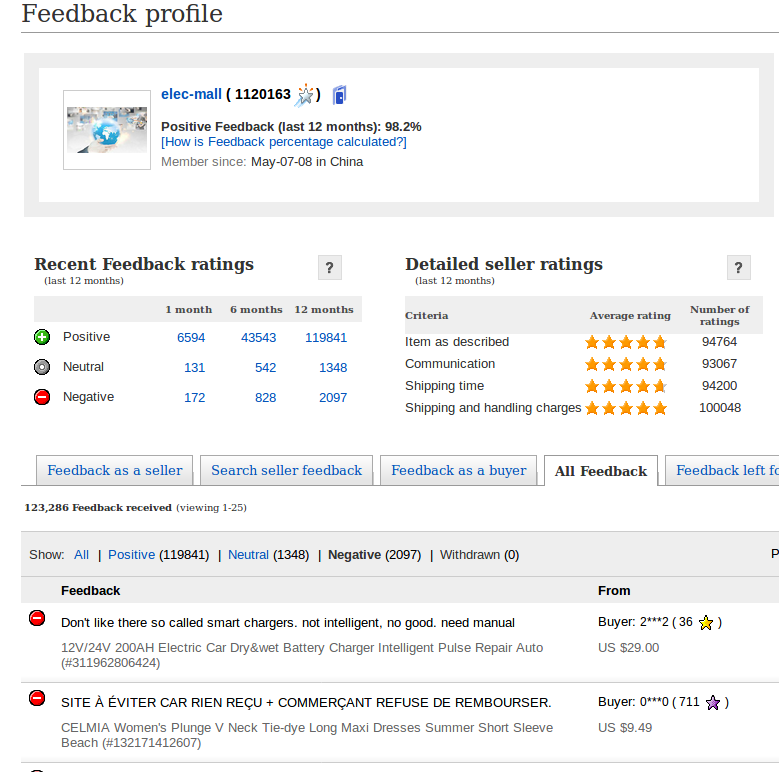Viewport: 779px width, 772px height.
Task: Open help for Recent Feedback ratings
Action: (330, 268)
